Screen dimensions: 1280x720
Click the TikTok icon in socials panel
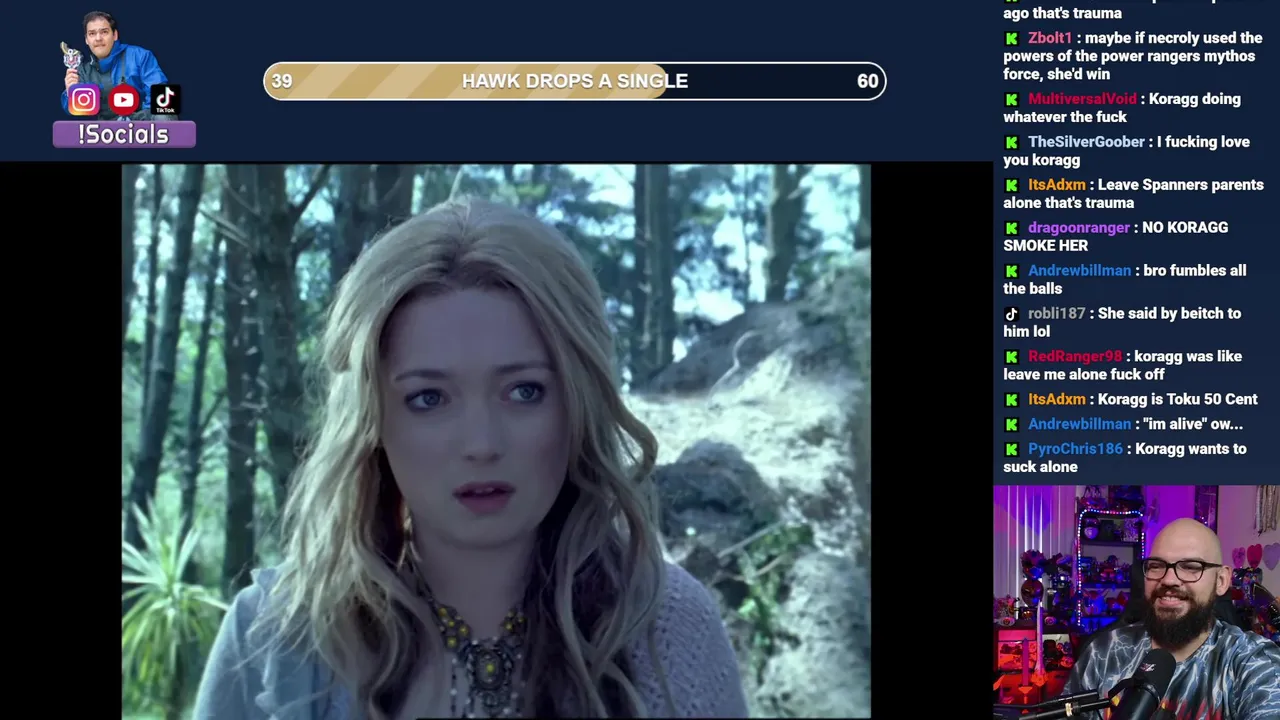coord(165,100)
